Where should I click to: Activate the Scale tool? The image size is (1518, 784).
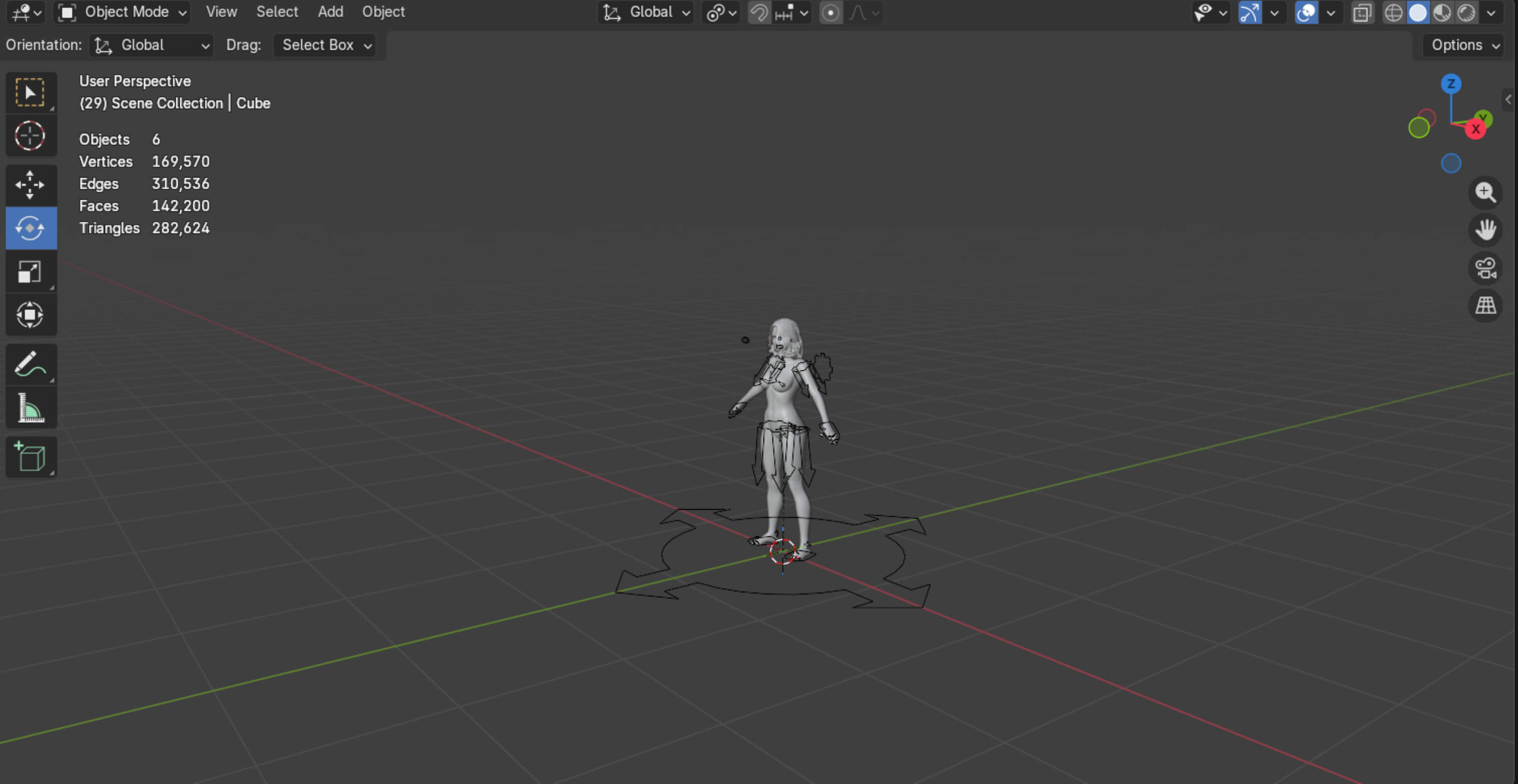click(x=30, y=271)
